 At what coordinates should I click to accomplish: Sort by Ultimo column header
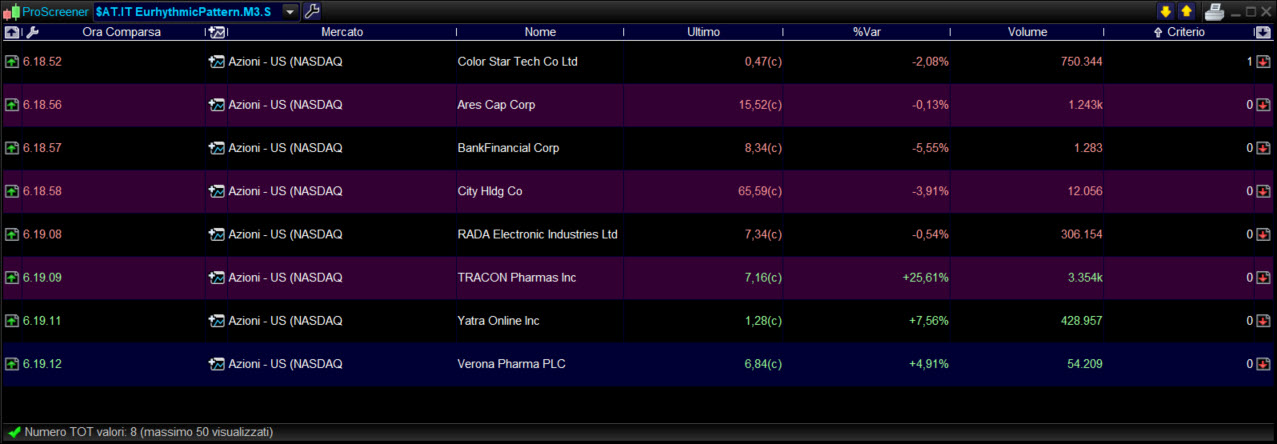click(x=703, y=32)
